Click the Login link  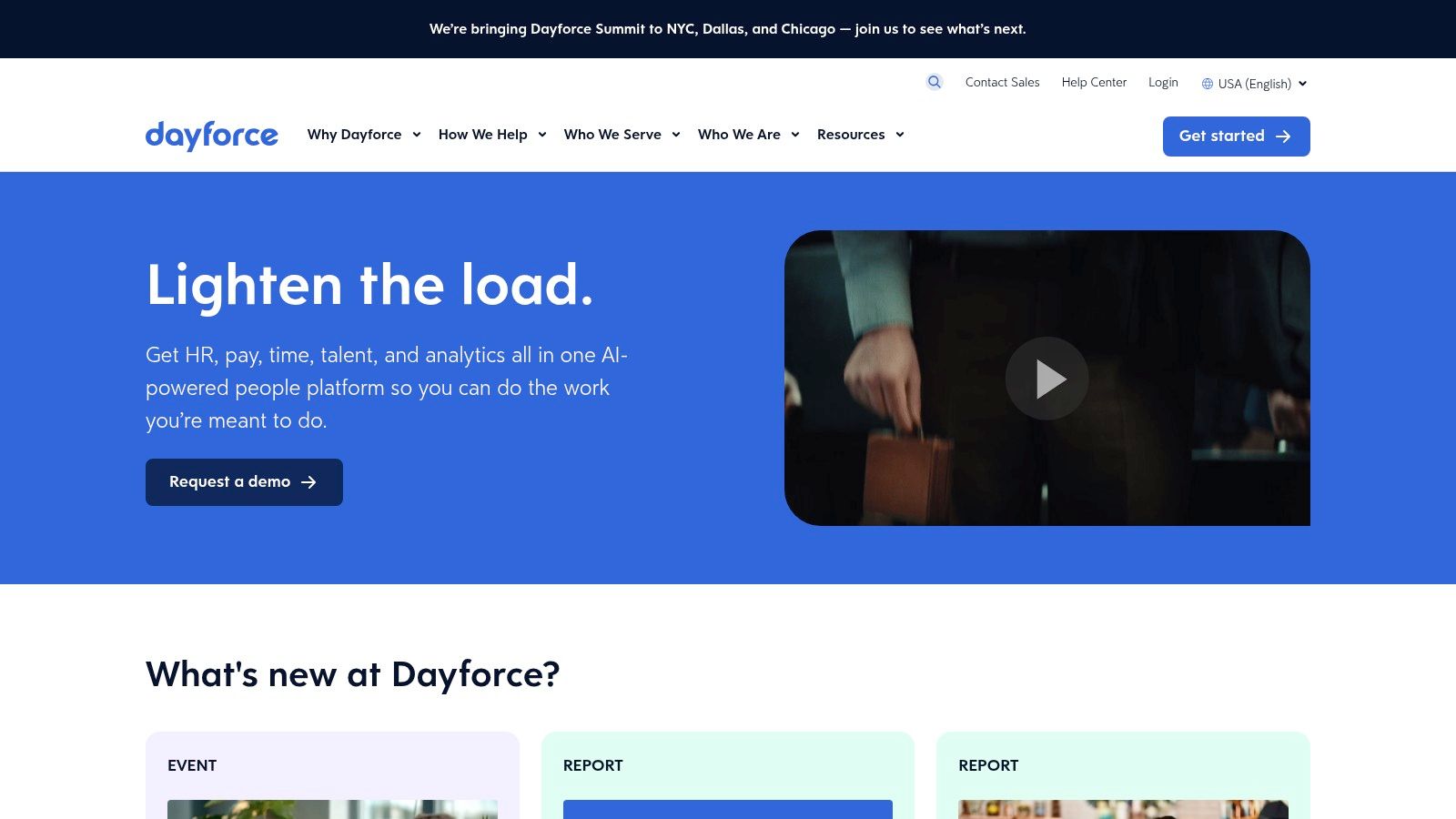1163,82
